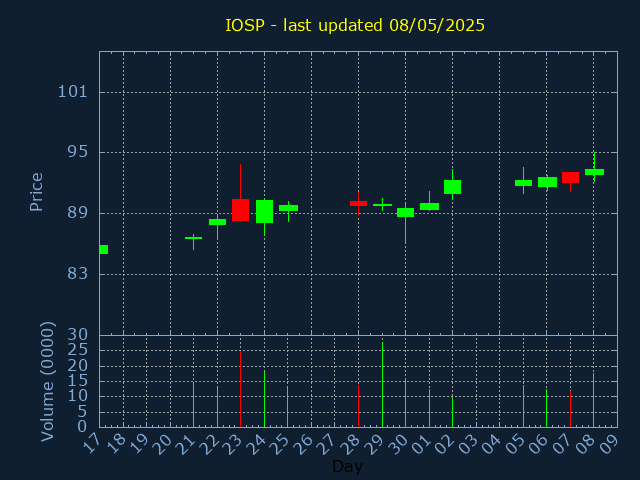Click the tall red volume bar for day 23
Viewport: 640px width, 480px height.
point(240,389)
